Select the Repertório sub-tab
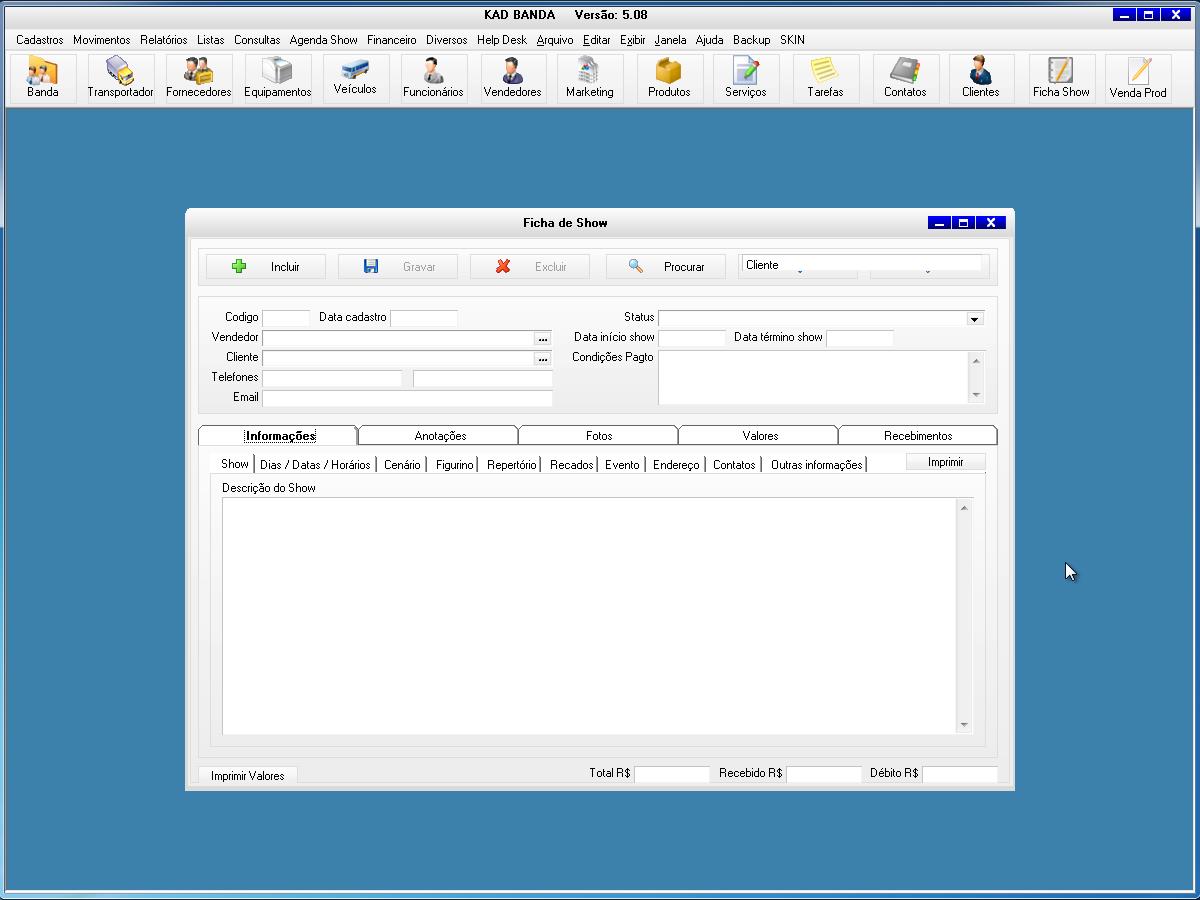 tap(511, 465)
